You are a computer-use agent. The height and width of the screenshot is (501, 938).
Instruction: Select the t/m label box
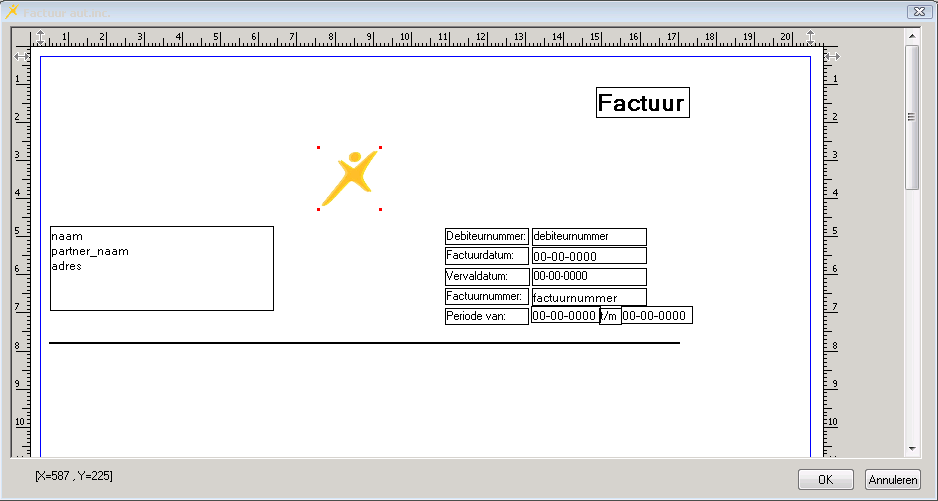click(610, 316)
